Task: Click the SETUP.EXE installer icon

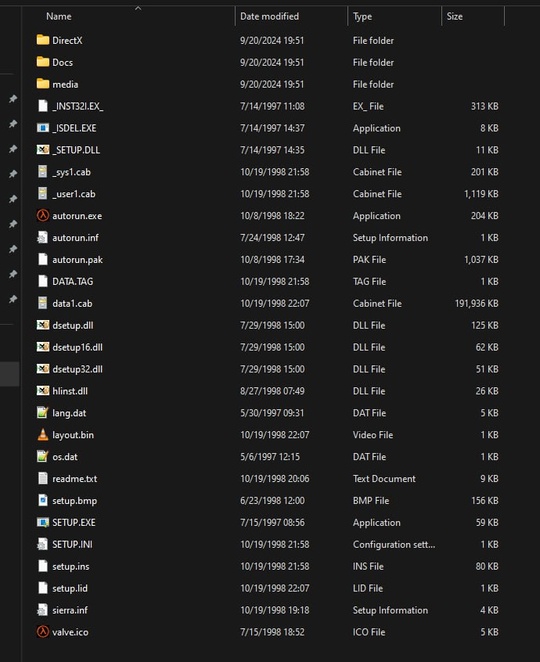Action: pyautogui.click(x=43, y=523)
